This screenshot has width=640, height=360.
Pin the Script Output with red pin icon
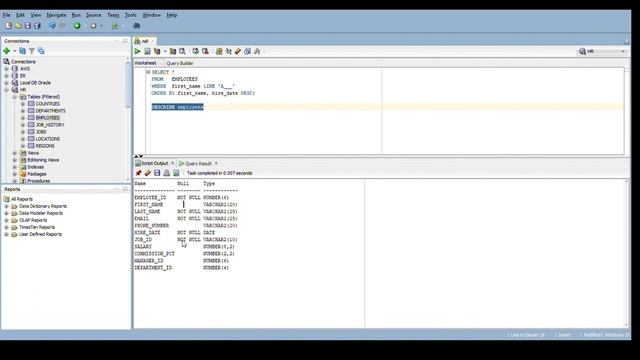coord(138,173)
